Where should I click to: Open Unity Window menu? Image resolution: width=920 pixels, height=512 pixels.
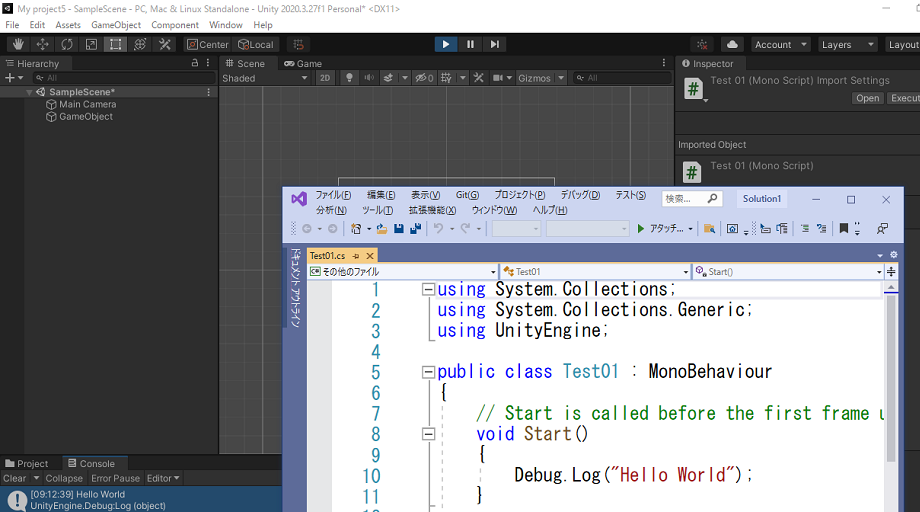(226, 25)
